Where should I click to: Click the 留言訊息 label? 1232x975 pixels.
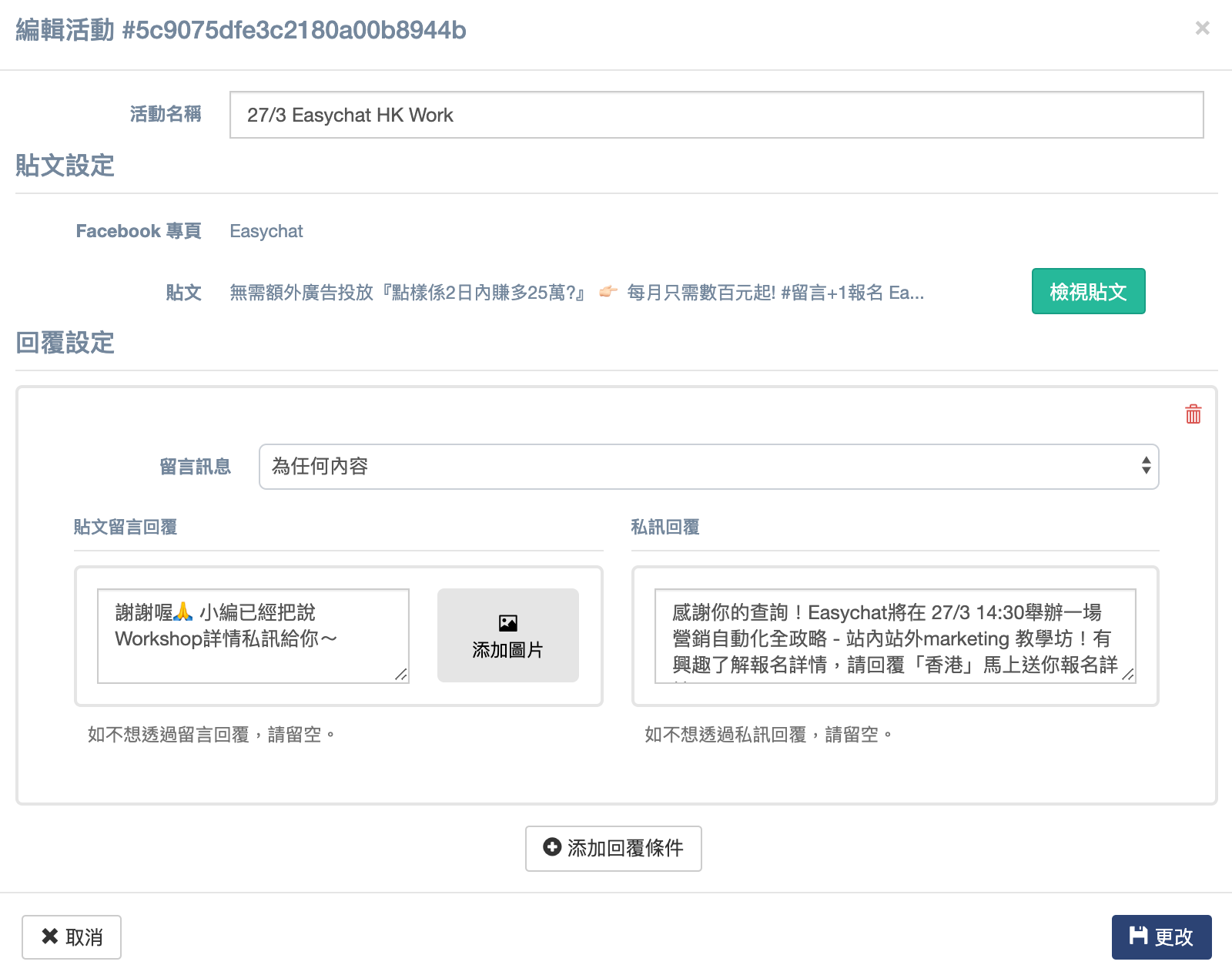[x=195, y=467]
